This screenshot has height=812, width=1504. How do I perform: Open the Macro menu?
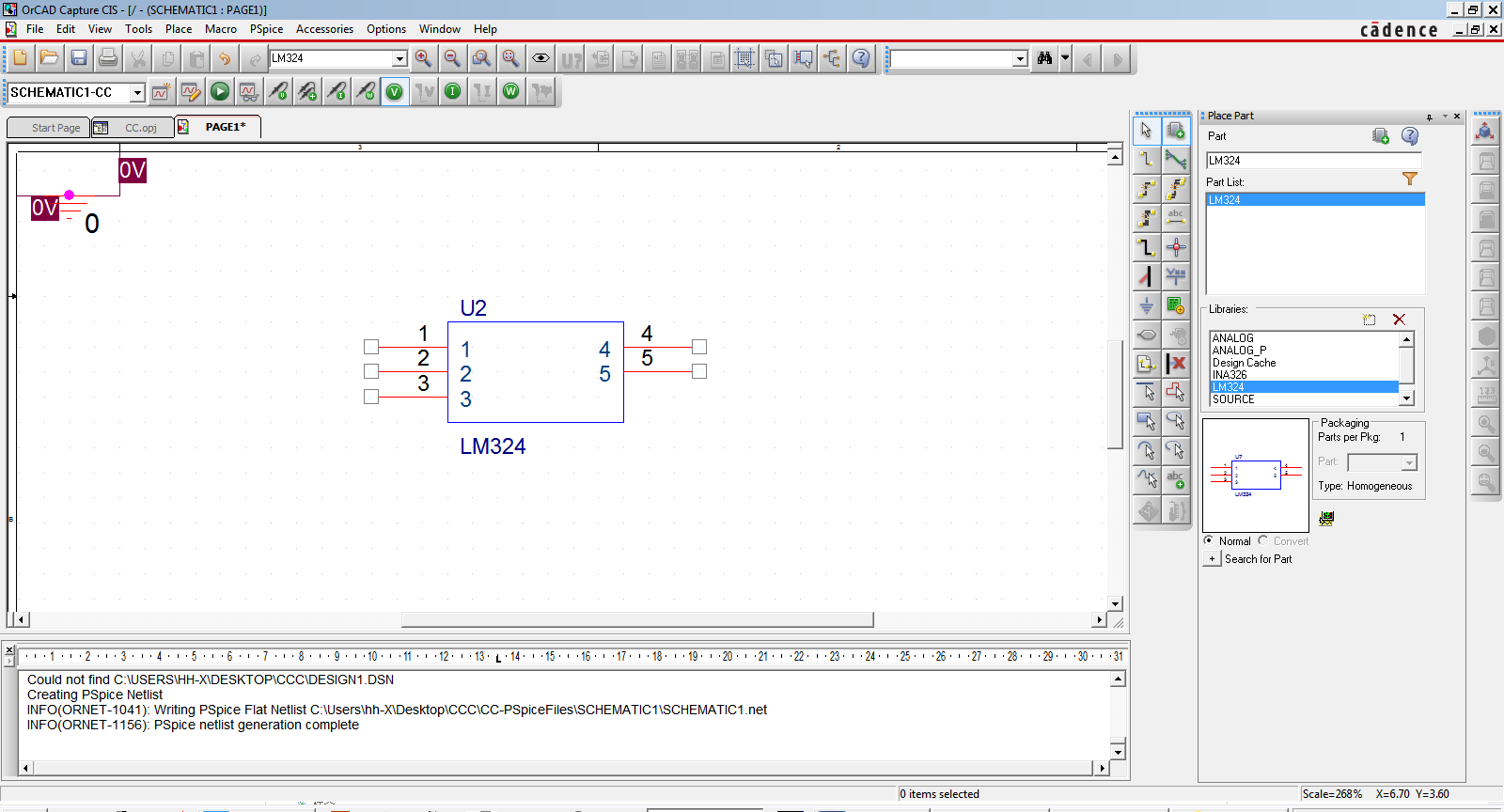tap(221, 29)
